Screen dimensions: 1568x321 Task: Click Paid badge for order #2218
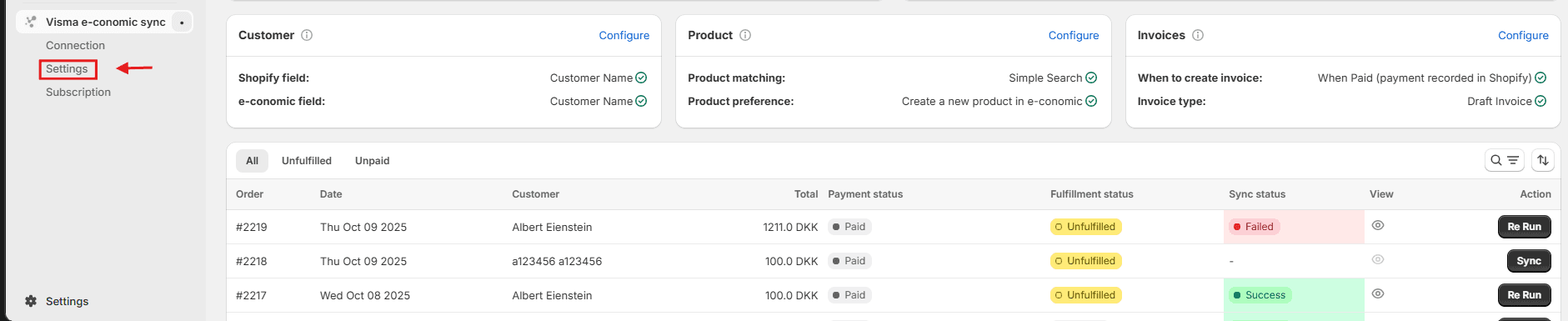point(849,261)
